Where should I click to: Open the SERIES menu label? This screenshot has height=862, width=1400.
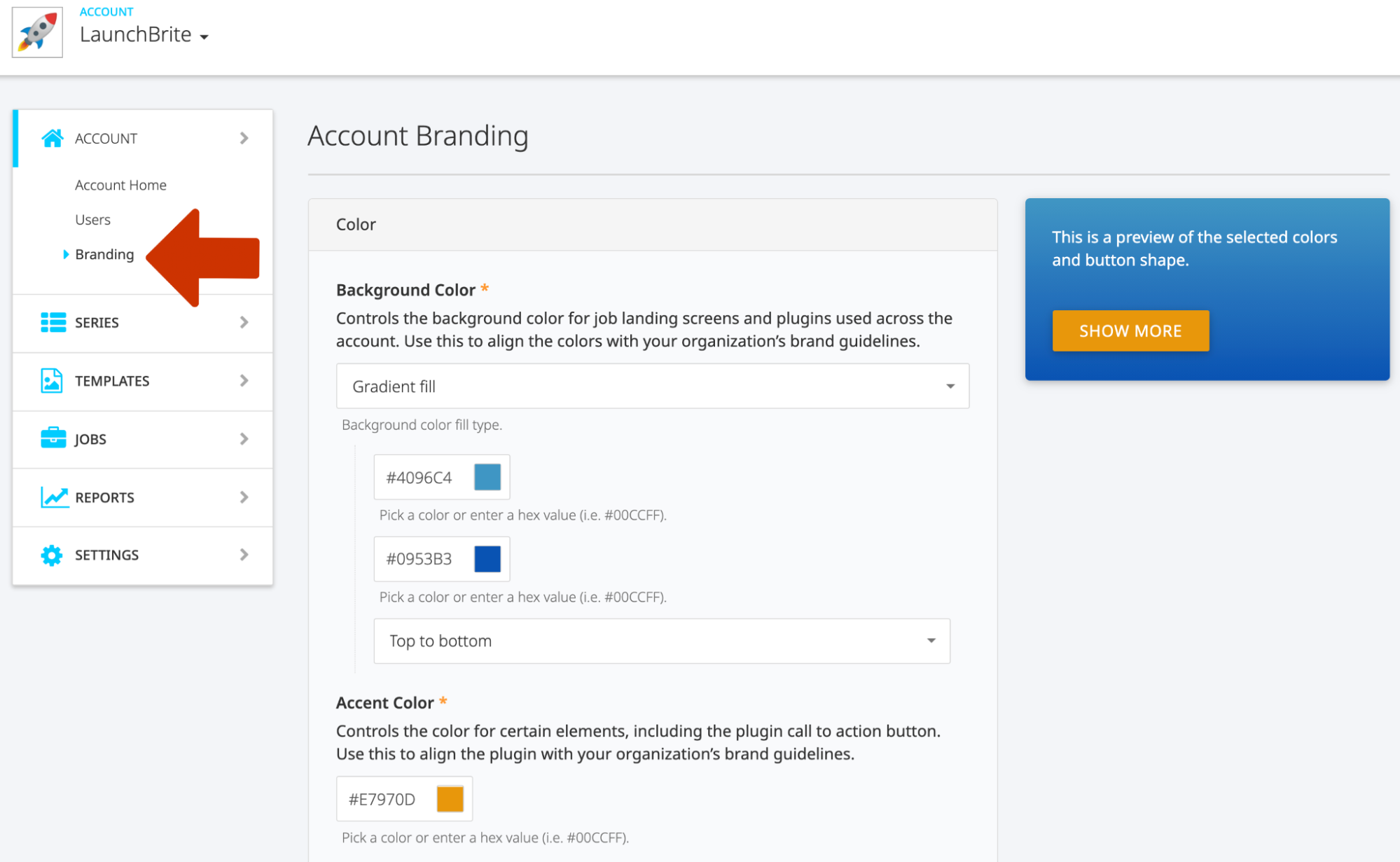pos(97,323)
